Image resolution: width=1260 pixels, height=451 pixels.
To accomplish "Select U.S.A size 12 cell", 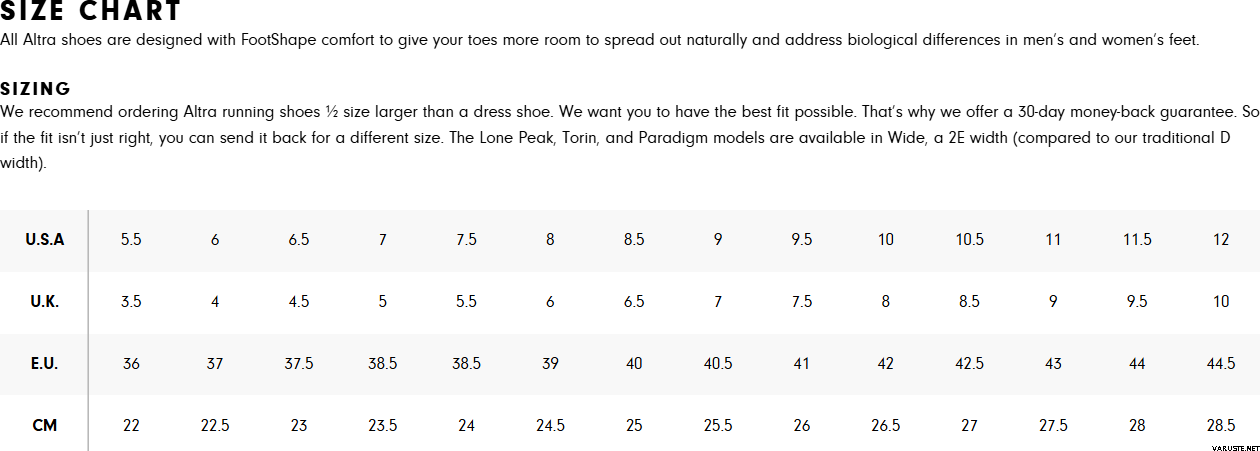I will pyautogui.click(x=1221, y=240).
